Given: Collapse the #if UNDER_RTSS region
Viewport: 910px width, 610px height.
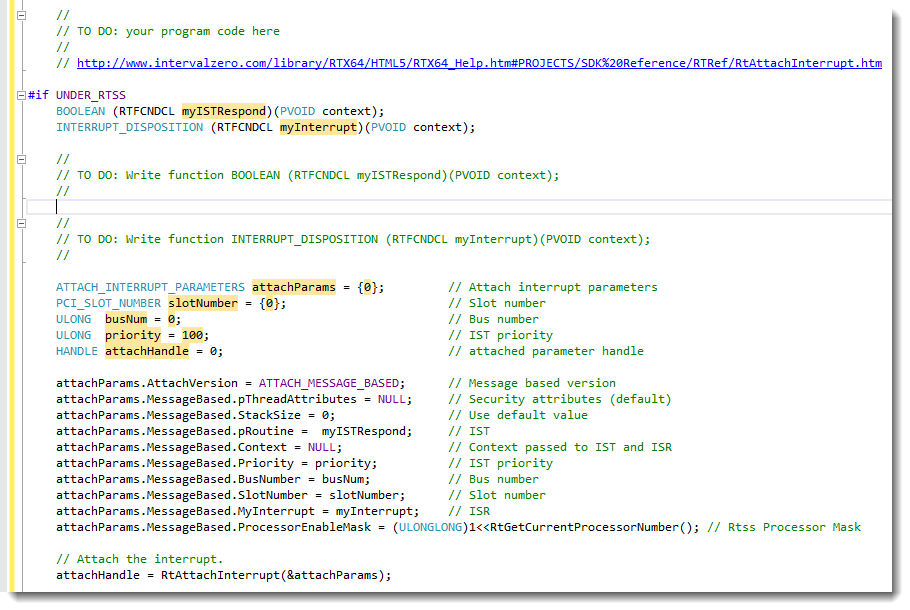Looking at the screenshot, I should (21, 95).
